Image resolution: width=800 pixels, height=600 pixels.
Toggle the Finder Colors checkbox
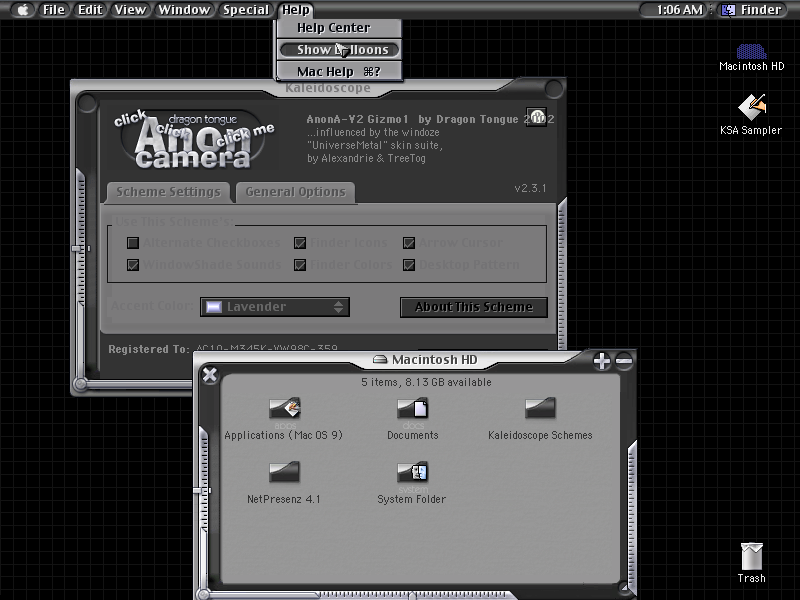[x=300, y=265]
